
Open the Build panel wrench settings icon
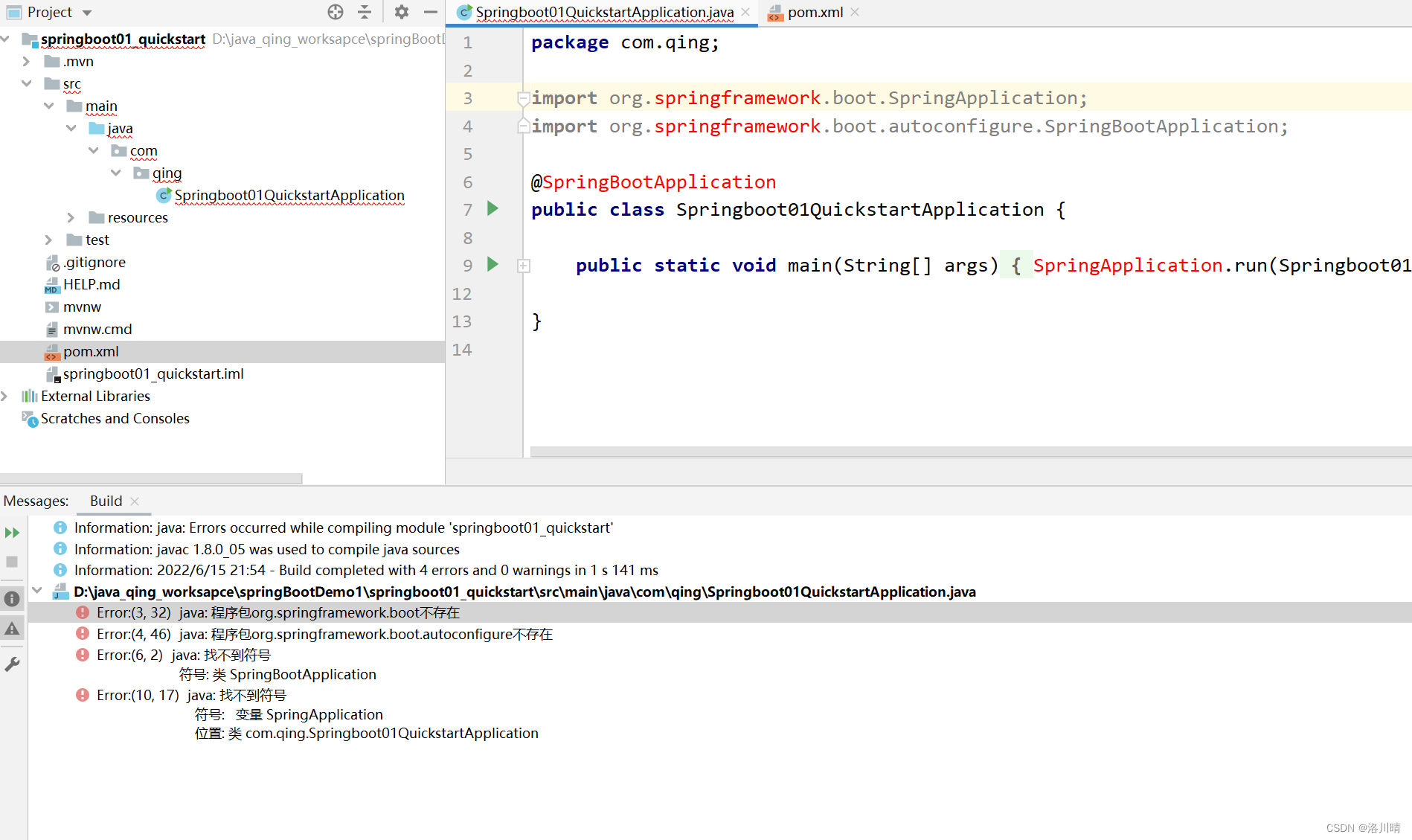[x=12, y=664]
